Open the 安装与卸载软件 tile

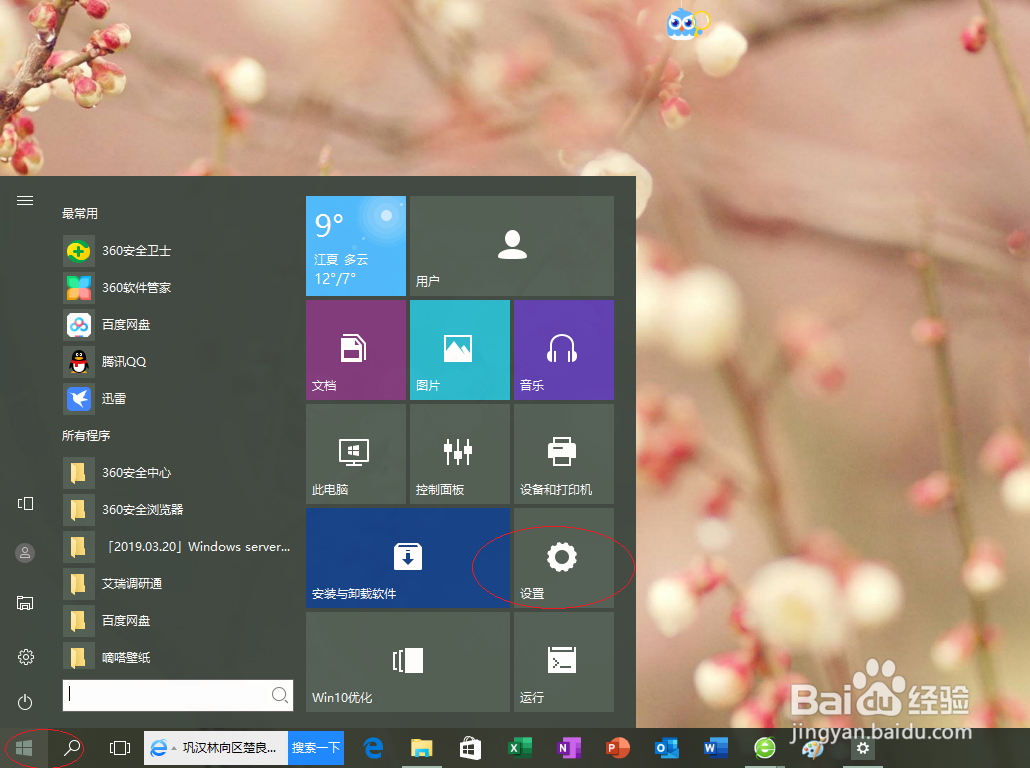pyautogui.click(x=408, y=558)
